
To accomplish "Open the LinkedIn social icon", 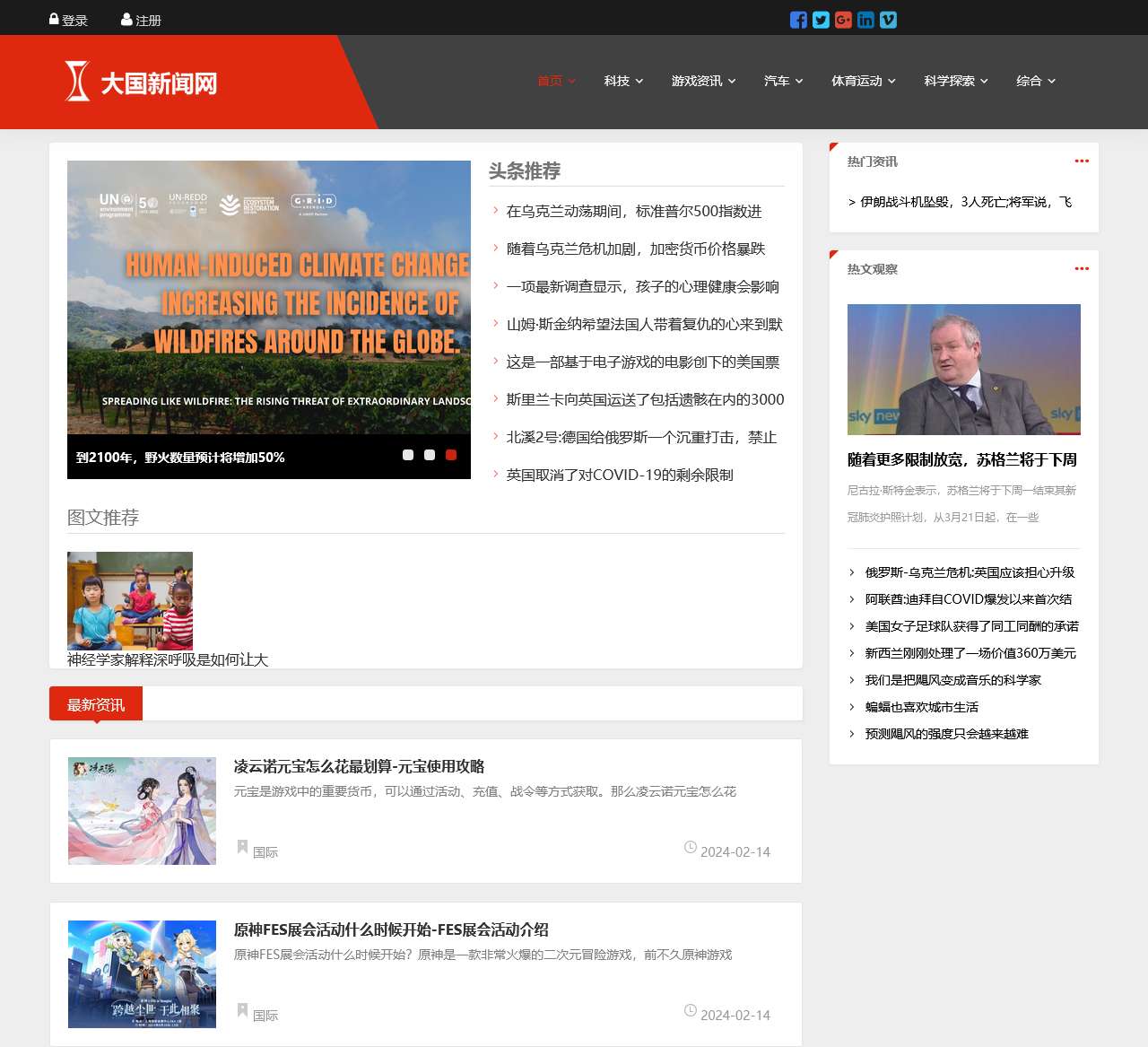I will [865, 19].
